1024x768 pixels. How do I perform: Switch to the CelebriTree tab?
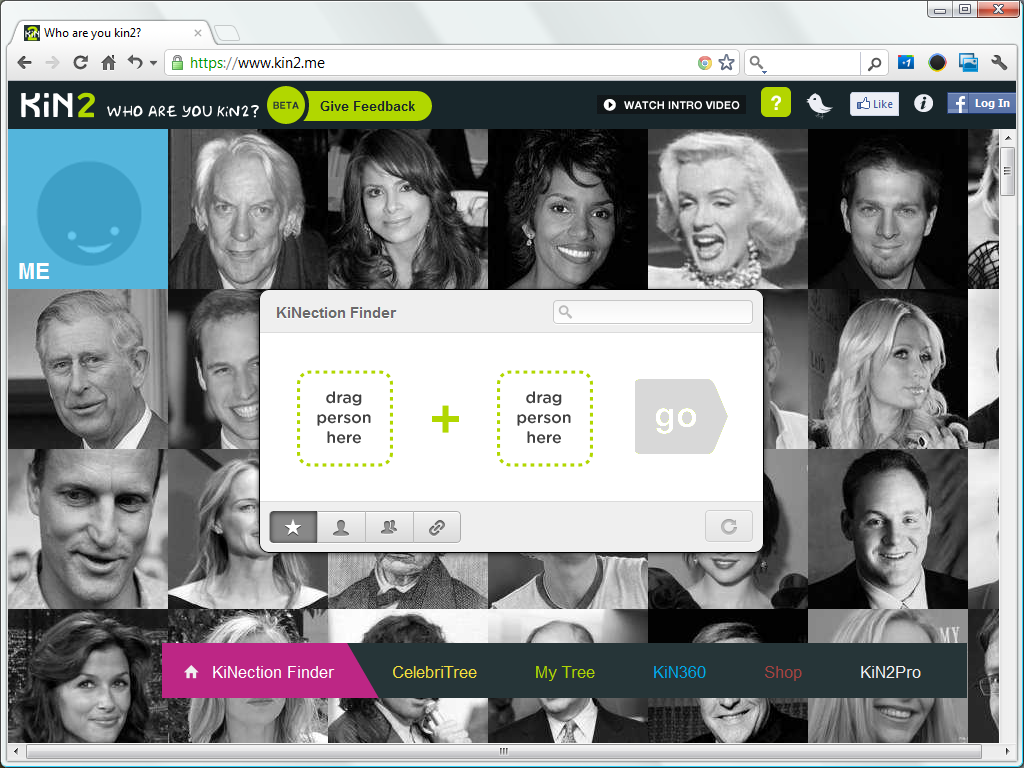pos(434,672)
